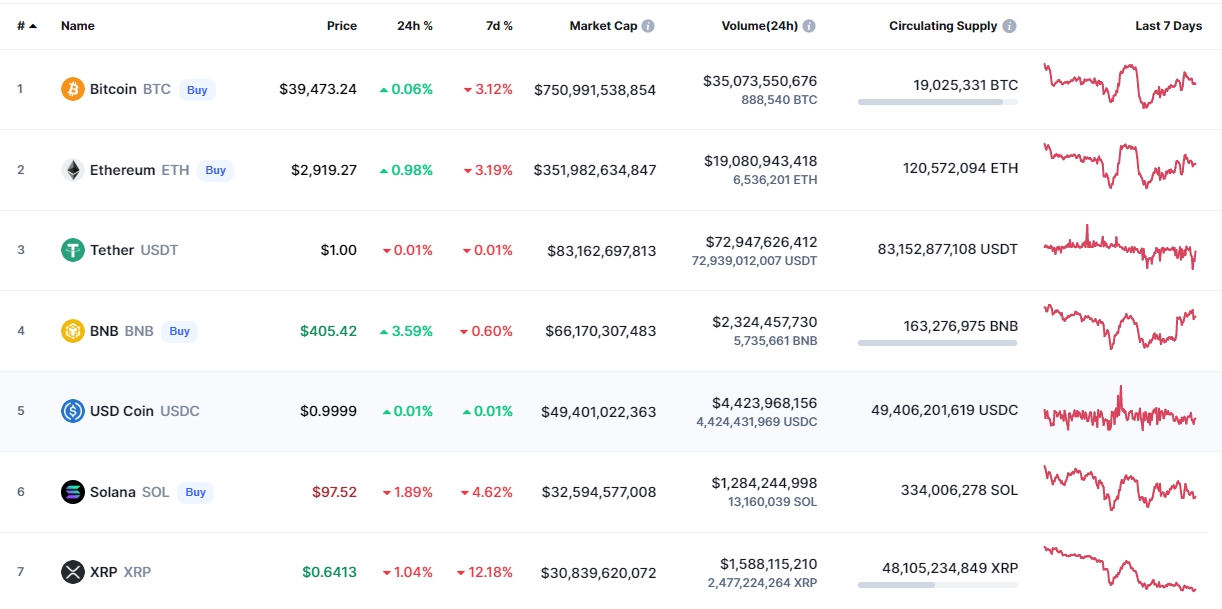Click the 4.62% 7d change for Solana
Image resolution: width=1222 pixels, height=609 pixels.
click(x=487, y=492)
